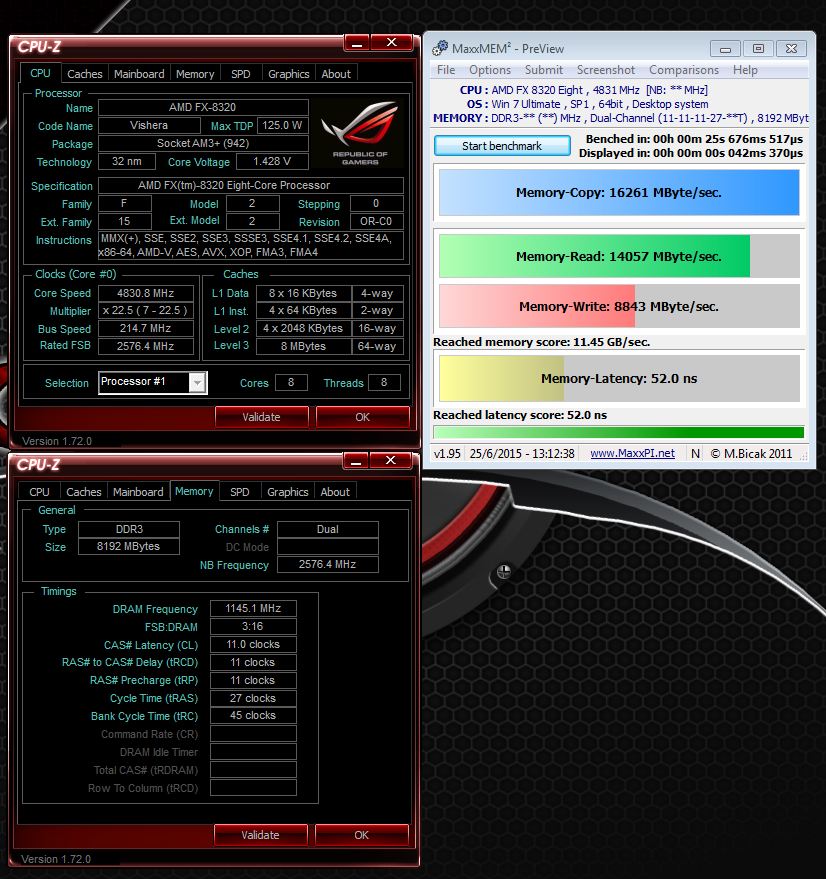Screen dimensions: 826x879
Task: Open Mainboard tab in upper CPU-Z window
Action: click(139, 74)
